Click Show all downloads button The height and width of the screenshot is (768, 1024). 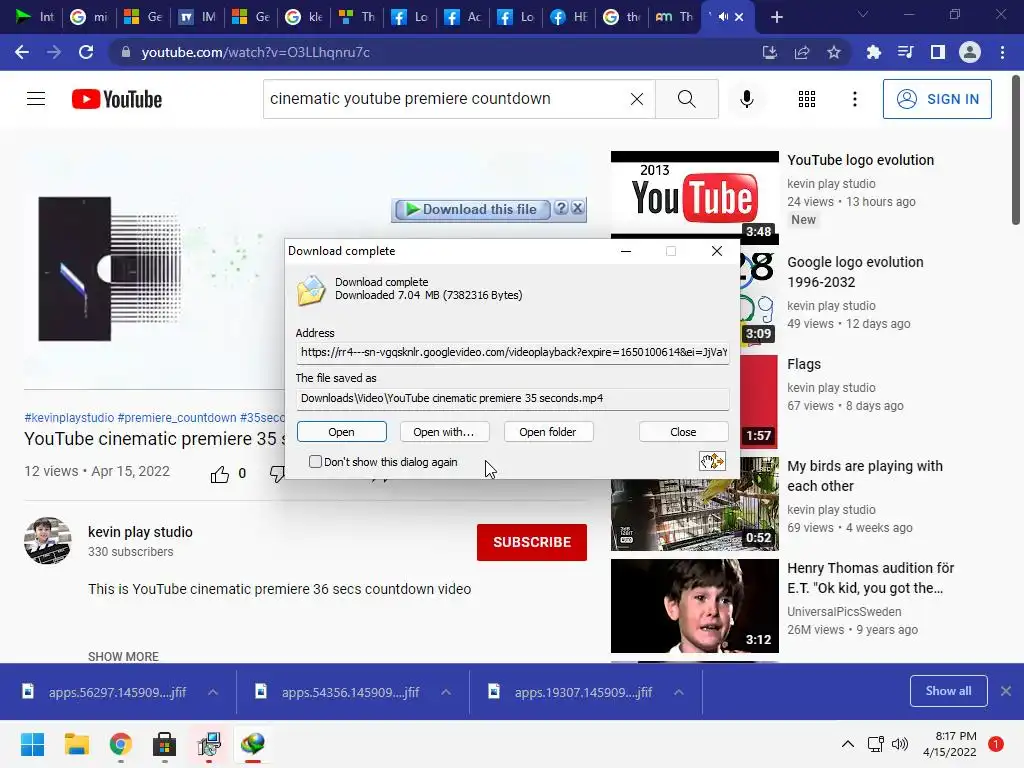pos(948,691)
